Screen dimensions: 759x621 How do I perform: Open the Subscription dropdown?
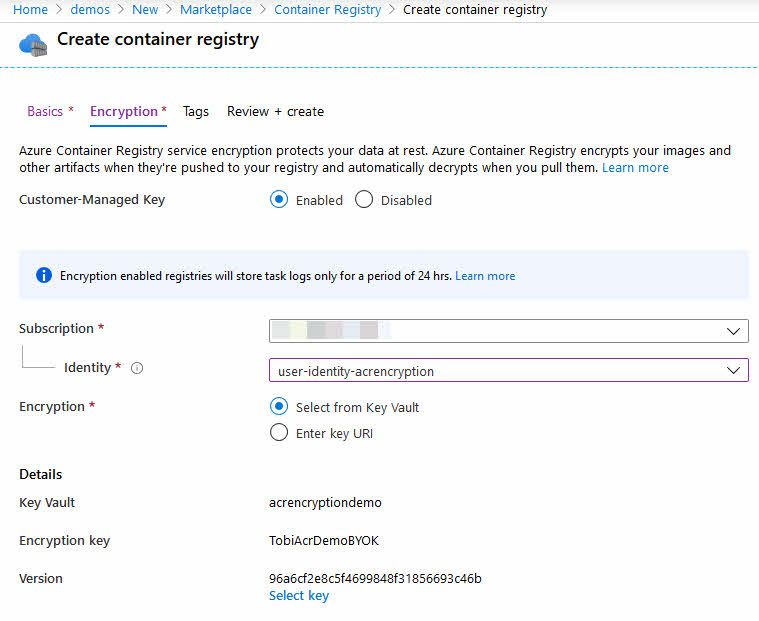pyautogui.click(x=509, y=331)
